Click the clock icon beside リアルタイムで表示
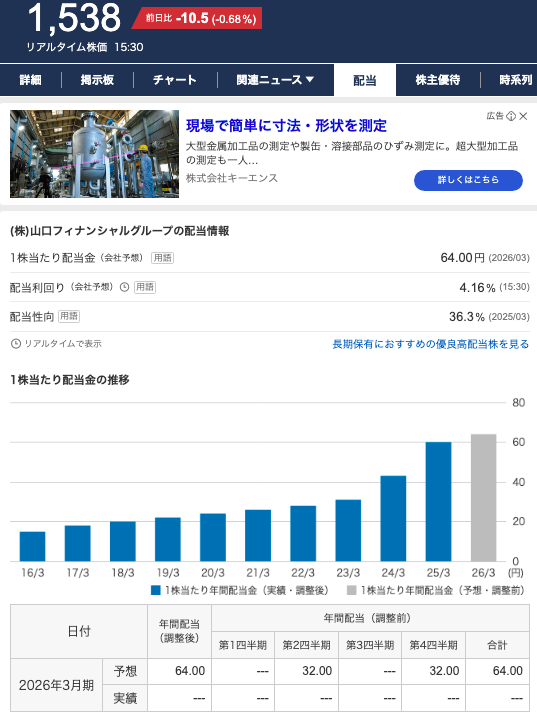The height and width of the screenshot is (717, 537). pos(16,344)
